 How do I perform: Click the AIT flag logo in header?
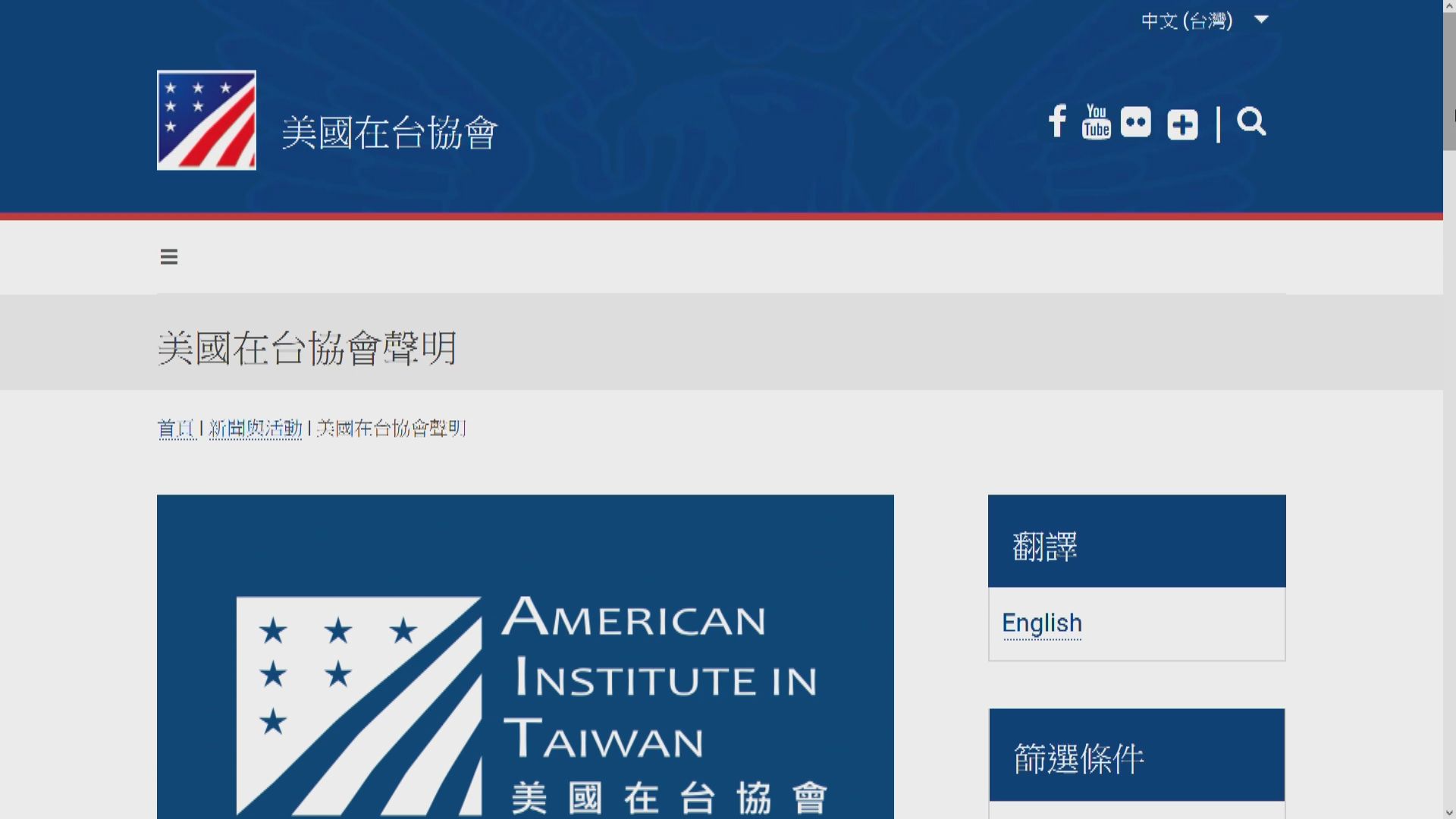click(206, 121)
